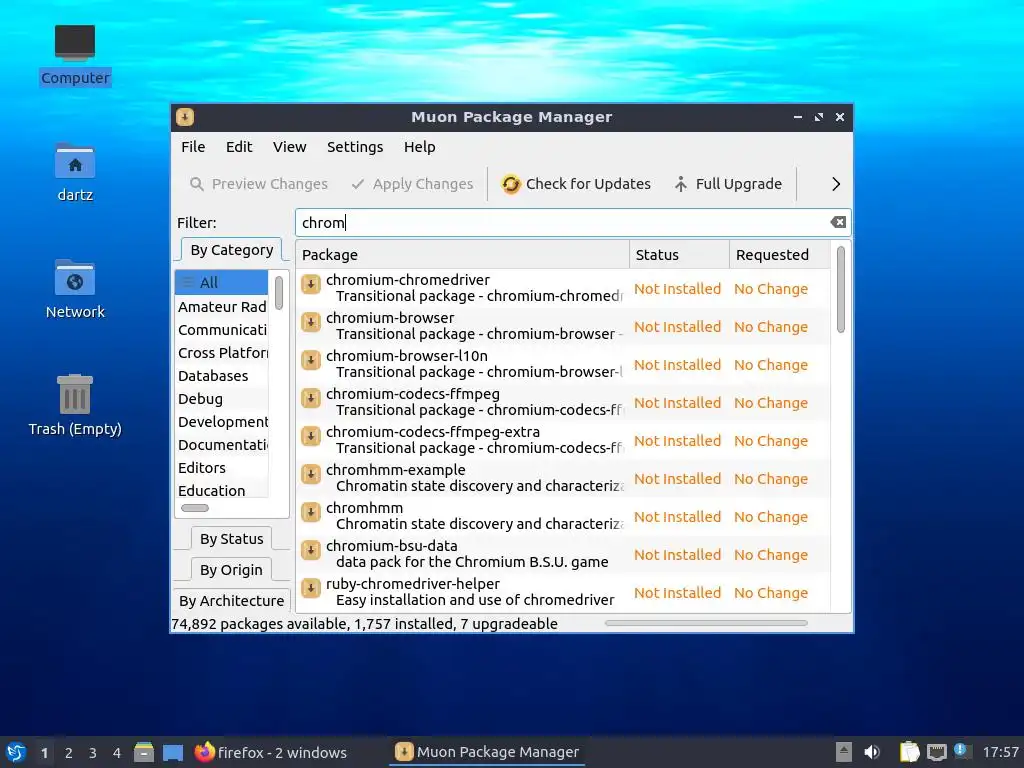
Task: Click the removable media eject tray icon
Action: coord(844,752)
